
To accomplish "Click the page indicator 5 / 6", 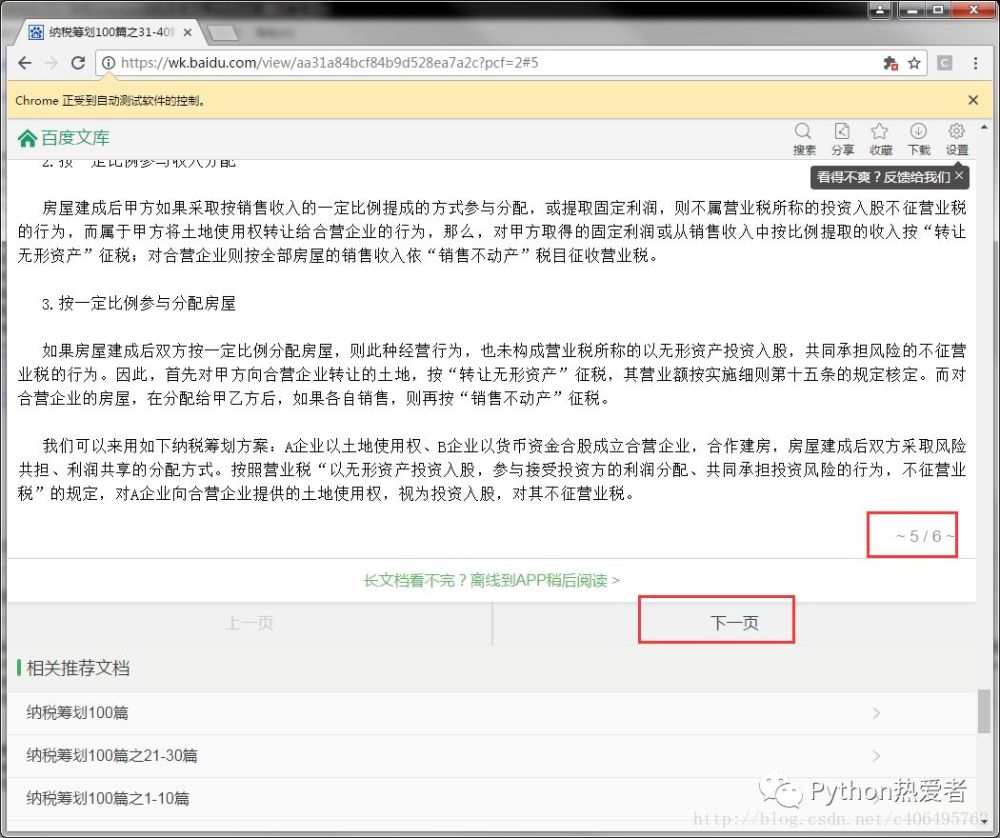I will coord(924,536).
